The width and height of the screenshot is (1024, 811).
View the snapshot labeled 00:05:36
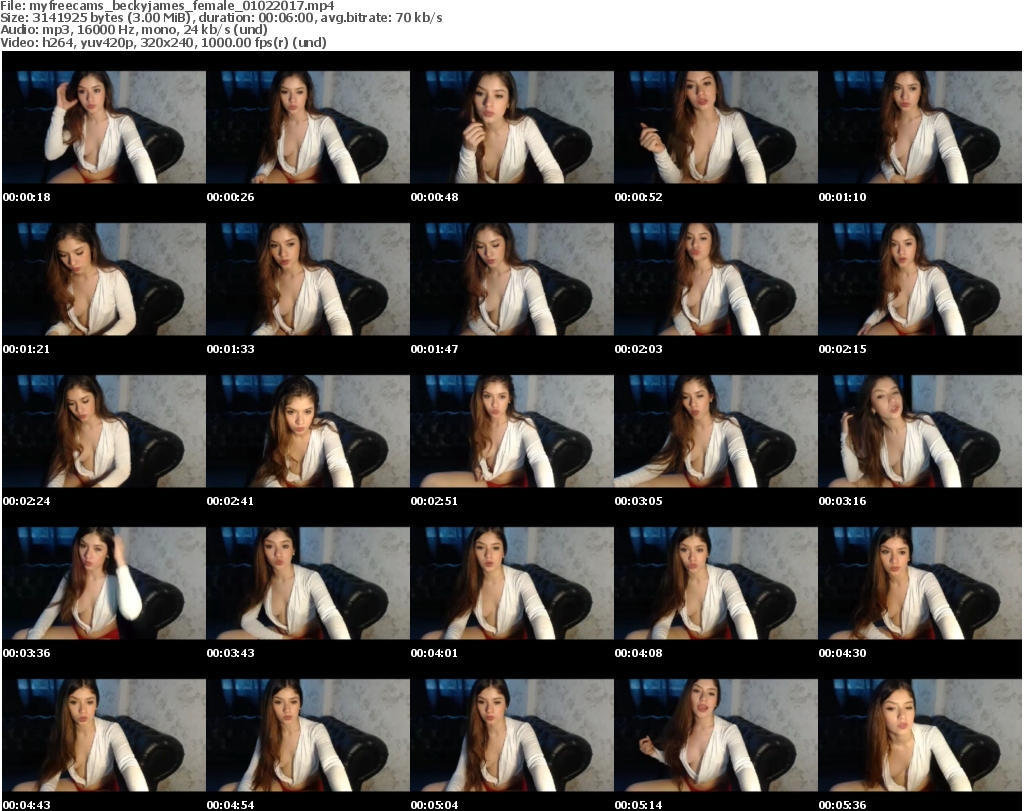[920, 736]
